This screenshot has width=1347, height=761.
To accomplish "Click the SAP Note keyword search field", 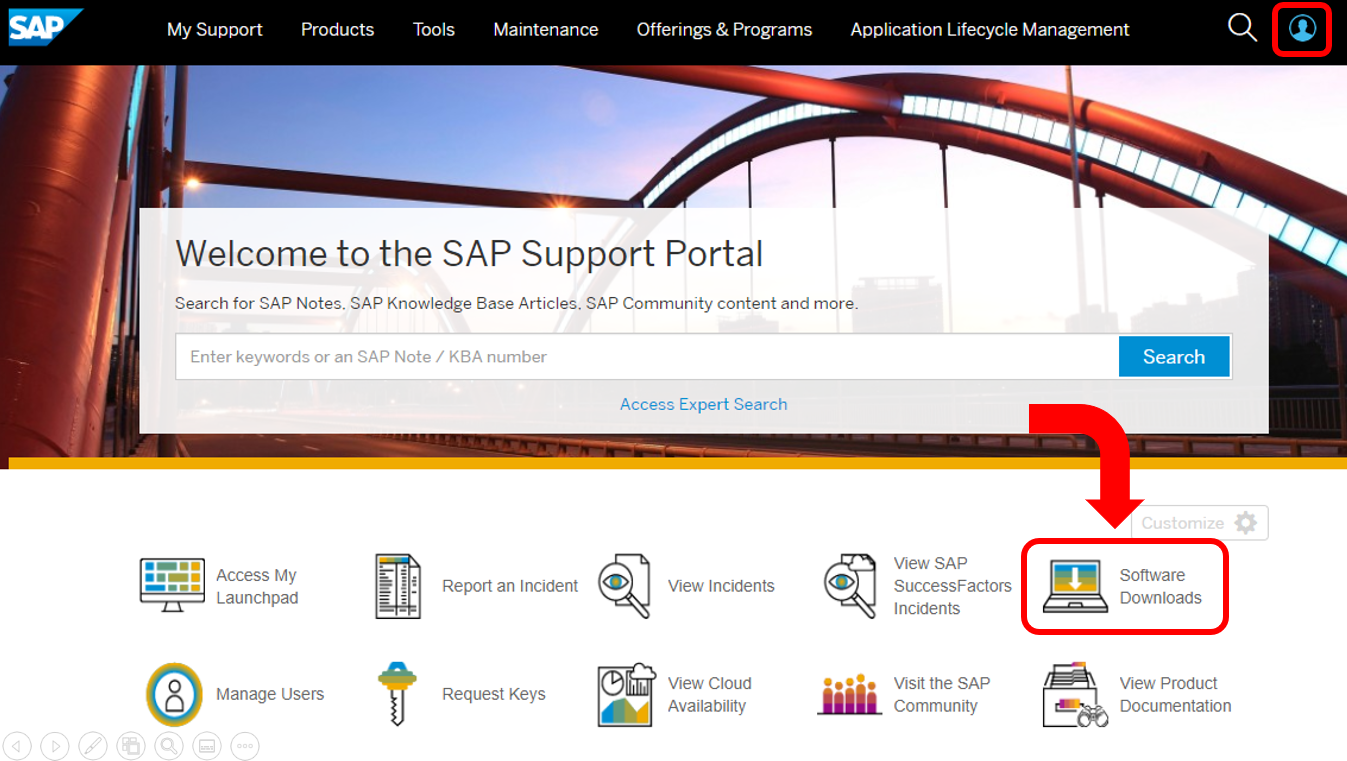I will tap(646, 357).
